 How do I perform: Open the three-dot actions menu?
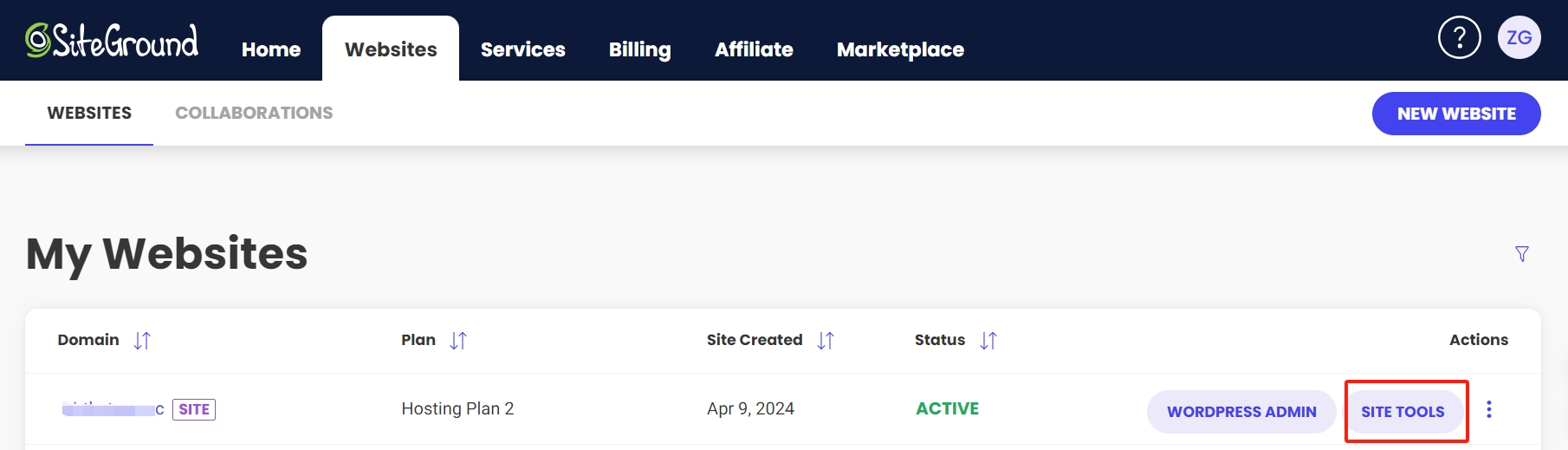click(x=1489, y=409)
